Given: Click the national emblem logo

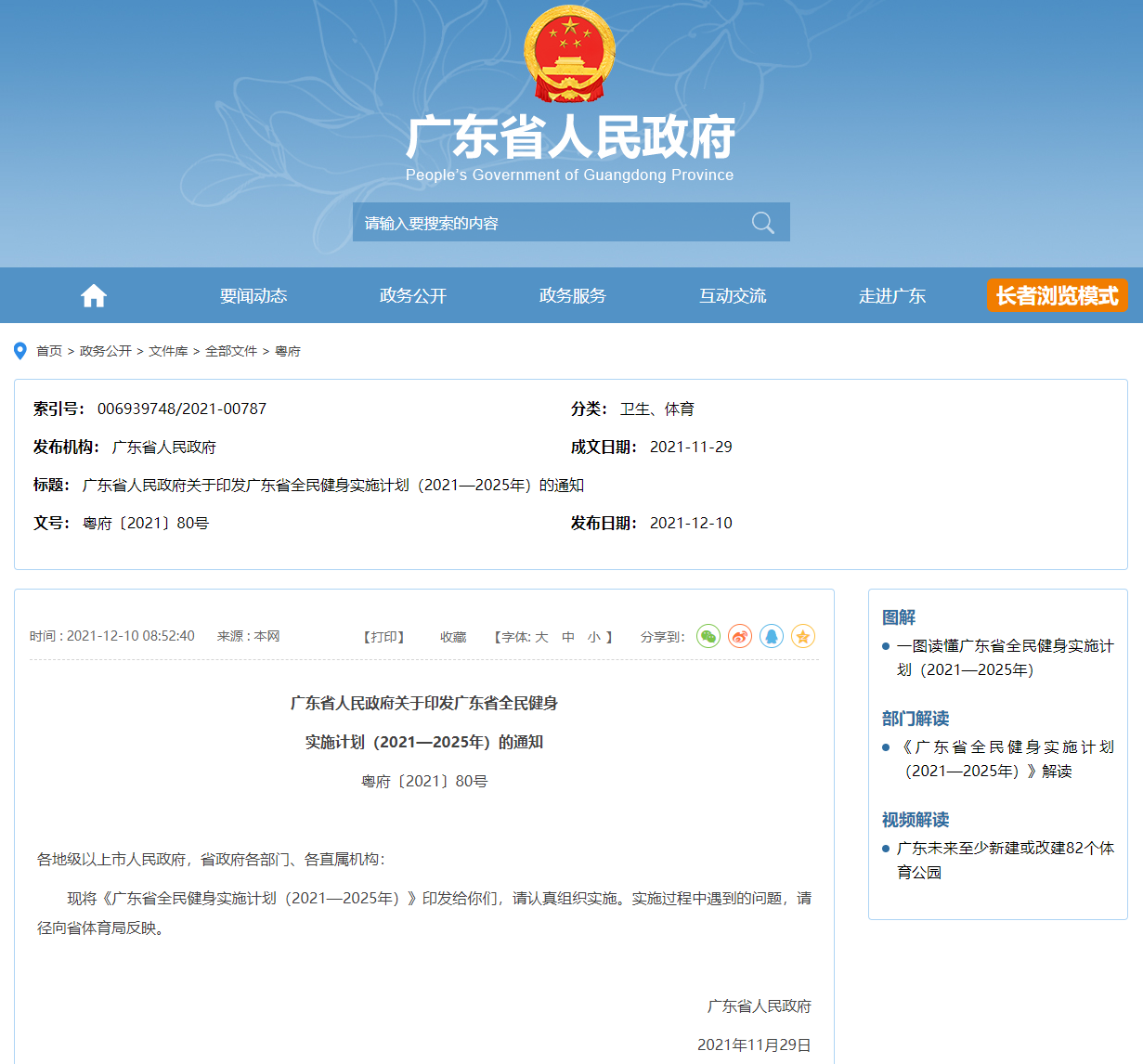Looking at the screenshot, I should [570, 54].
